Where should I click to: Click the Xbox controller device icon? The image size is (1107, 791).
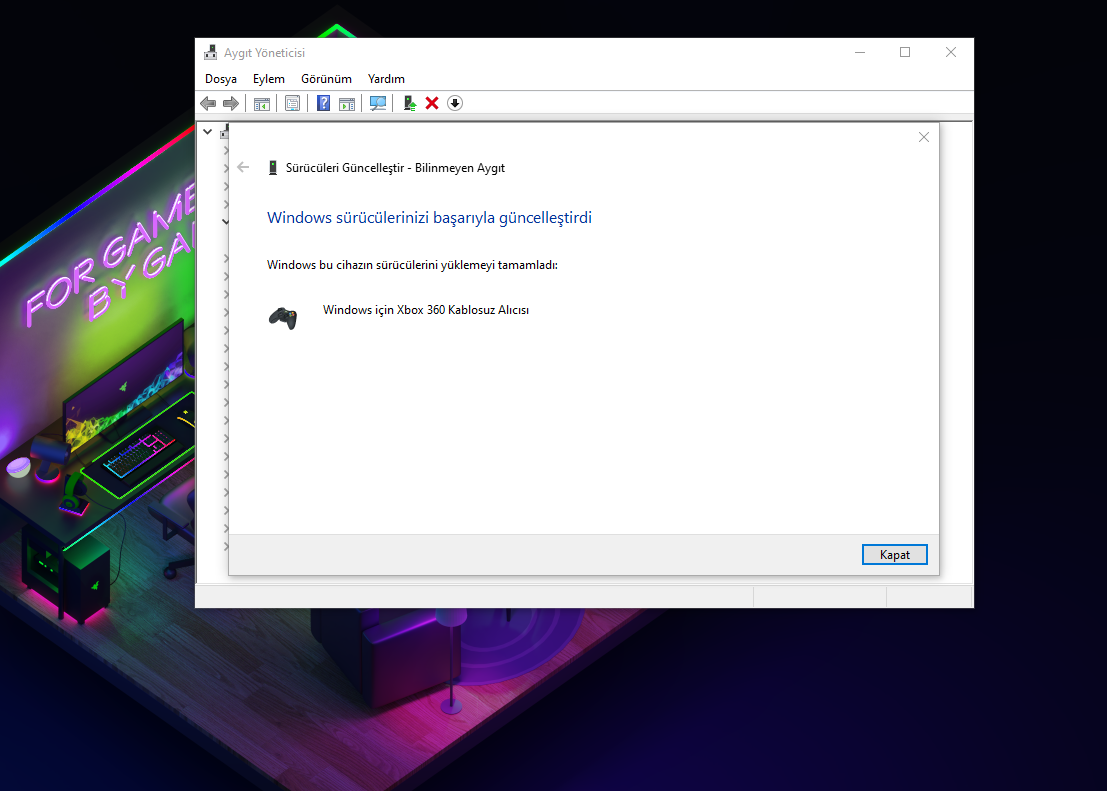282,318
